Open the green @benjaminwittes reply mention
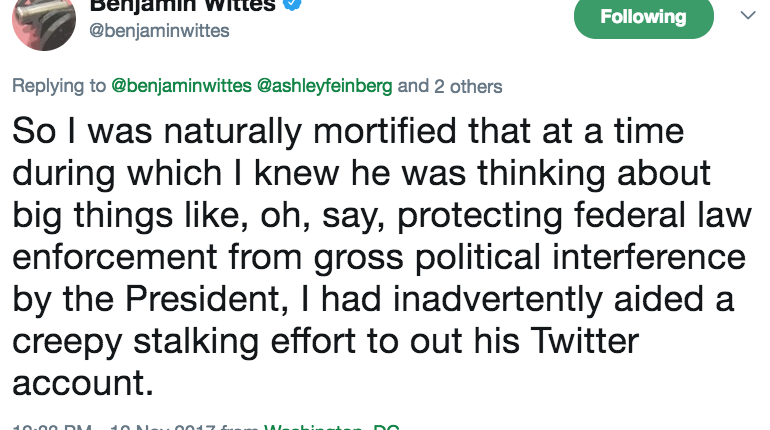Viewport: 770px width, 430px height. coord(182,86)
